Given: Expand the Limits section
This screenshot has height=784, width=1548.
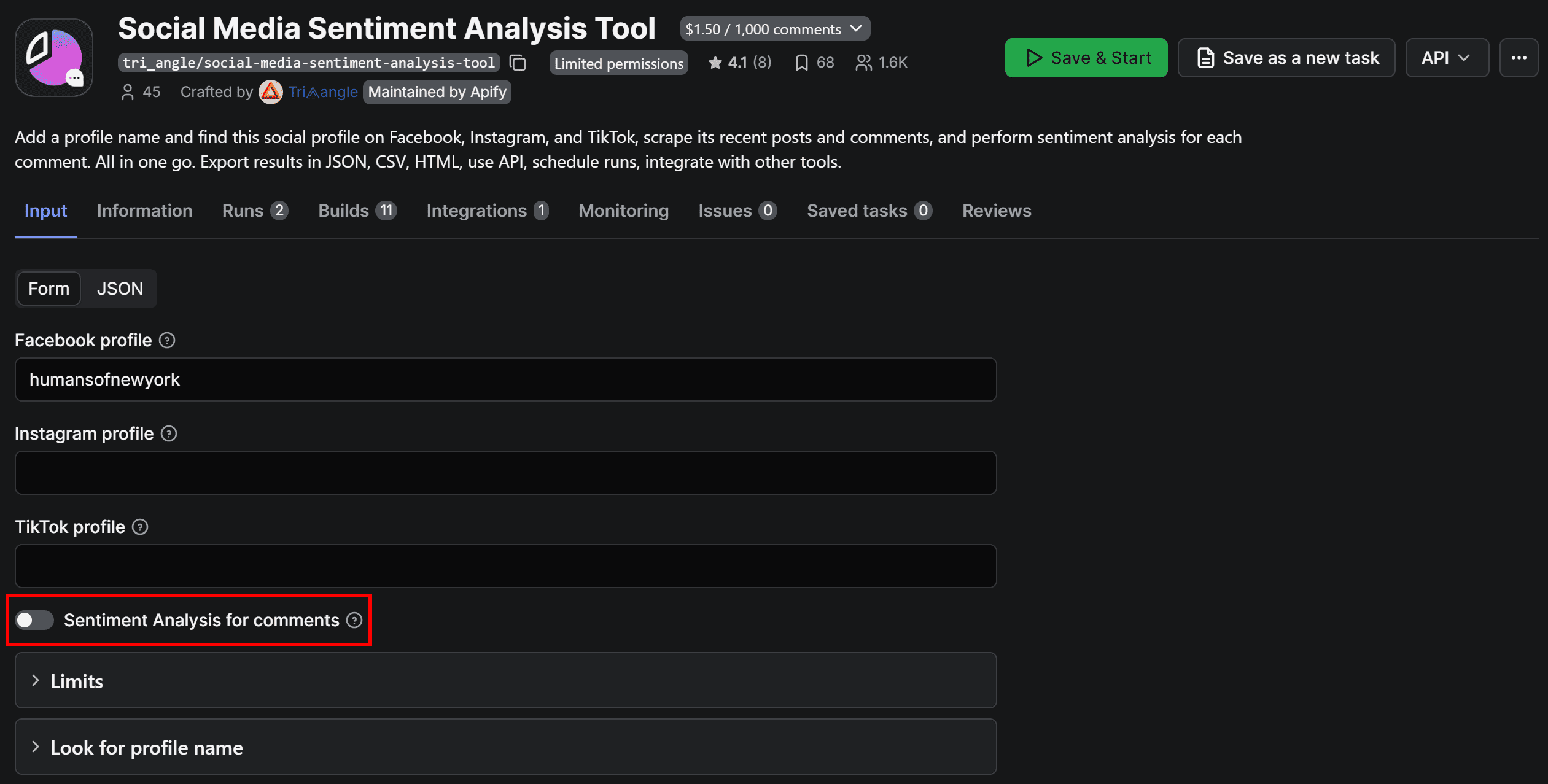Looking at the screenshot, I should (77, 680).
